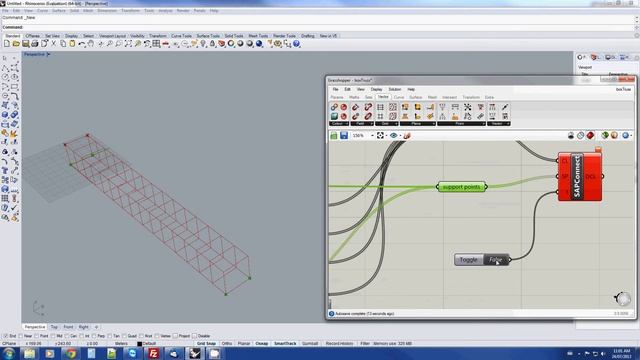This screenshot has height=360, width=640.
Task: Click green Open file icon in Grasshopper canvas toolbar
Action: point(334,136)
